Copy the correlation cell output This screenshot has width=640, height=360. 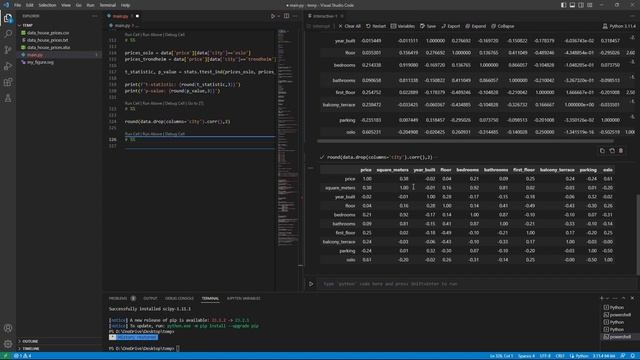point(602,151)
